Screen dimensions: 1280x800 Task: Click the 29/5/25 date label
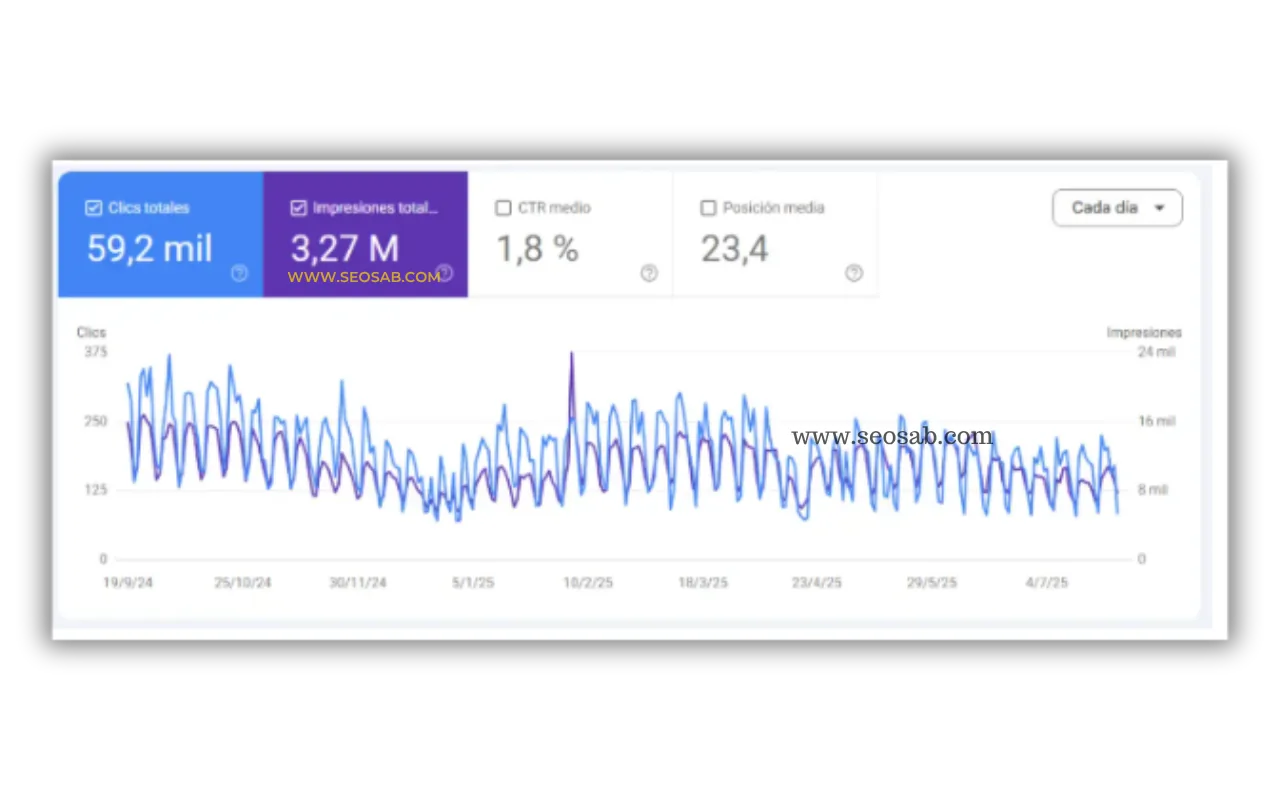click(x=932, y=583)
